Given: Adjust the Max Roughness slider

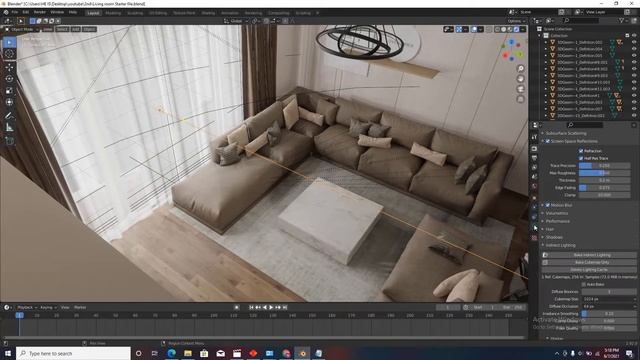Looking at the screenshot, I should pyautogui.click(x=604, y=173).
